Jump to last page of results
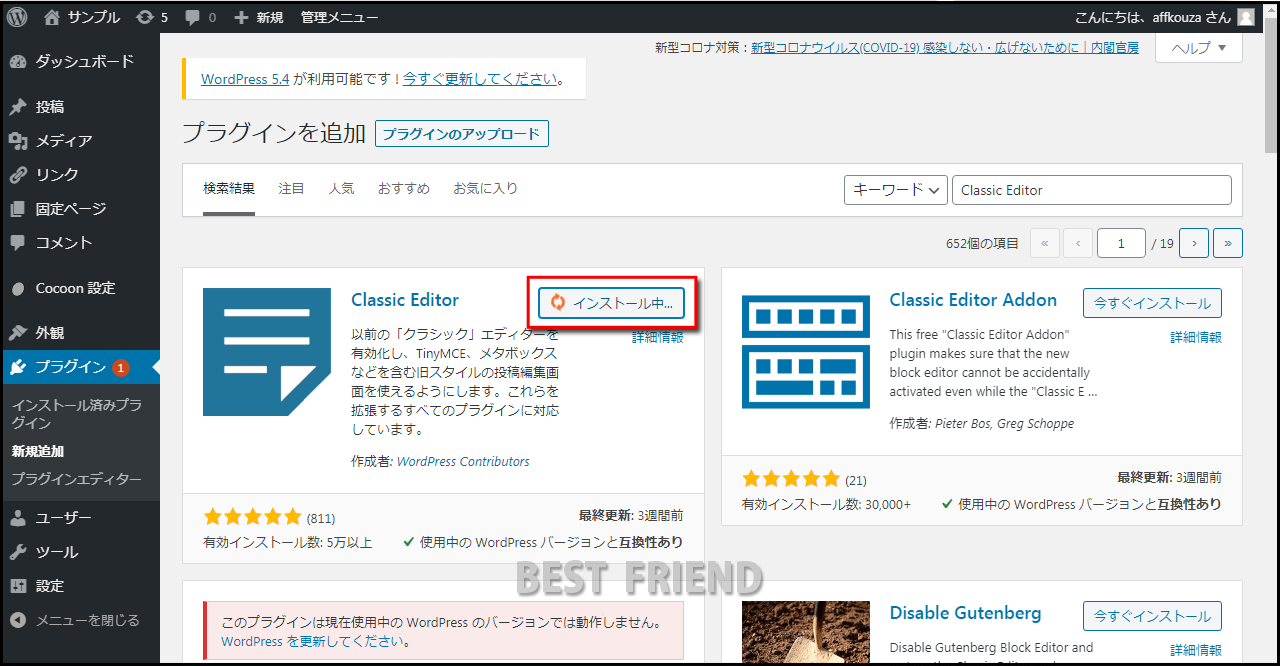The width and height of the screenshot is (1280, 666). (x=1228, y=243)
